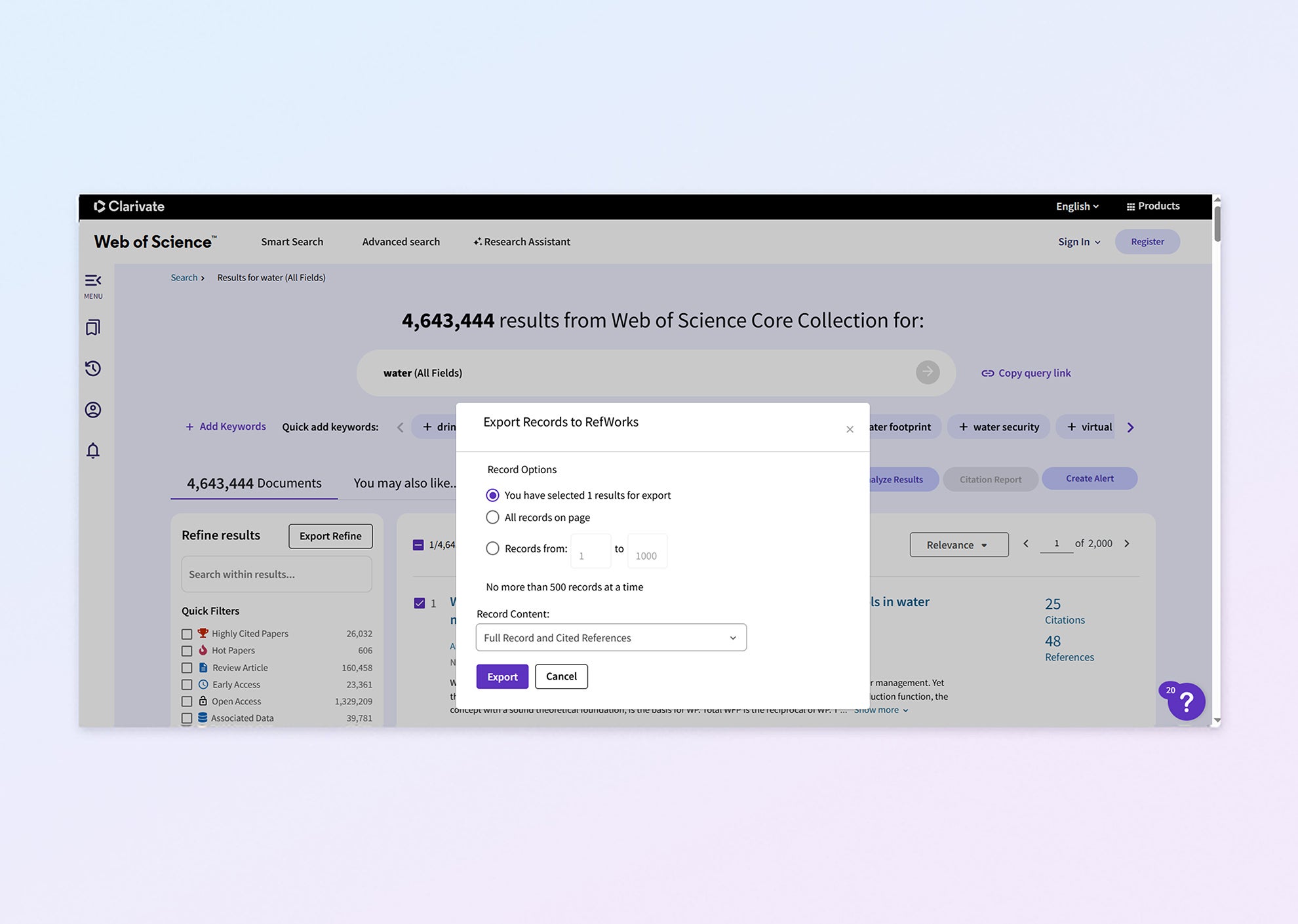Open the Advanced search tab
This screenshot has width=1298, height=924.
point(401,242)
